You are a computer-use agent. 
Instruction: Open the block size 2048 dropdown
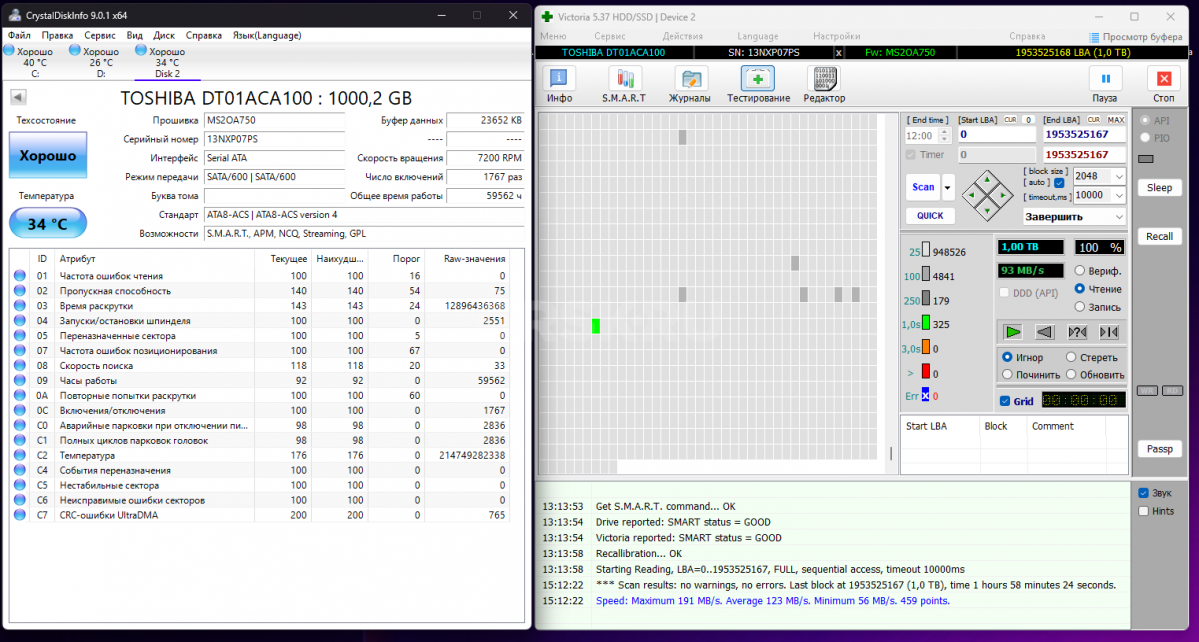coord(1119,176)
